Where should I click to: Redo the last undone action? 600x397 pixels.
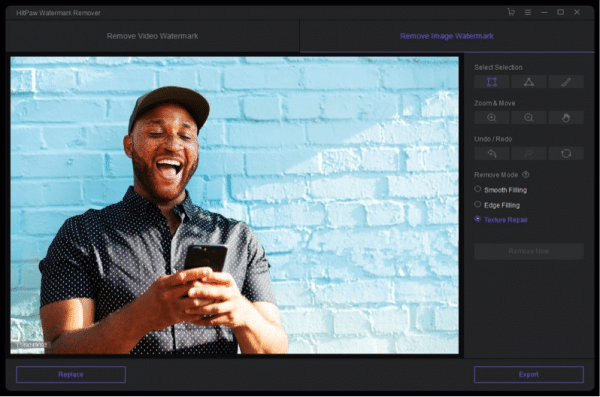(529, 154)
